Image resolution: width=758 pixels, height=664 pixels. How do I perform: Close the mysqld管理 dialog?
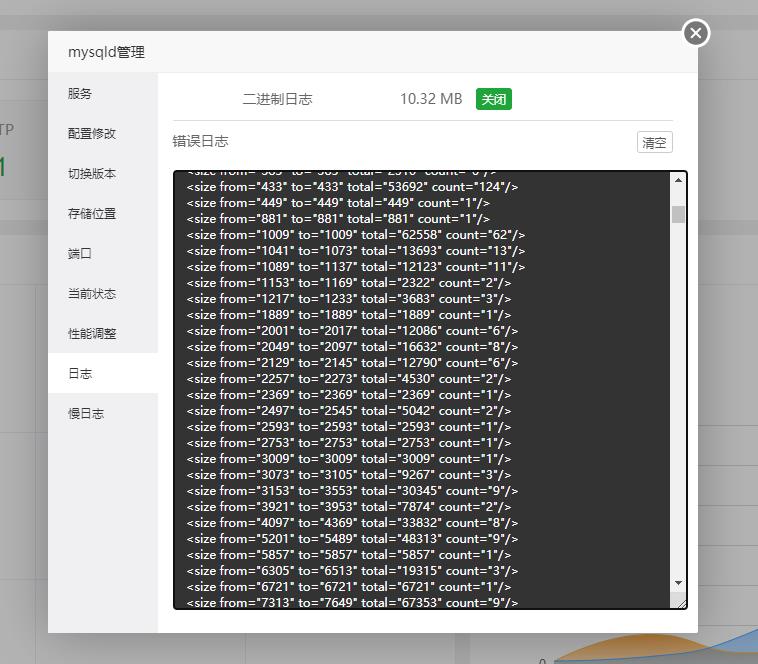696,33
